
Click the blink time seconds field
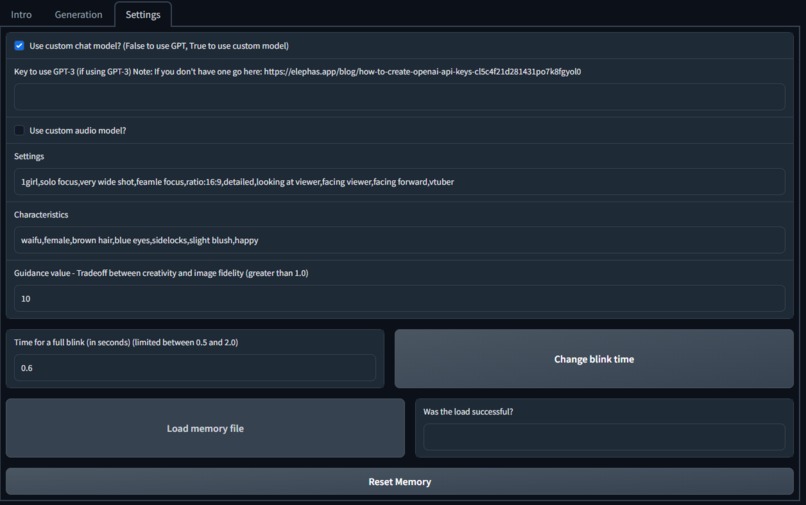click(x=195, y=368)
